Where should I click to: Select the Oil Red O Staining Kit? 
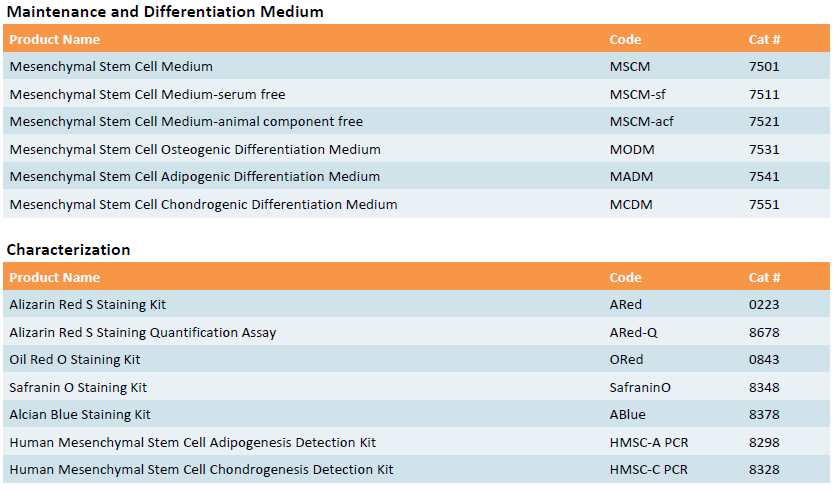pos(75,360)
